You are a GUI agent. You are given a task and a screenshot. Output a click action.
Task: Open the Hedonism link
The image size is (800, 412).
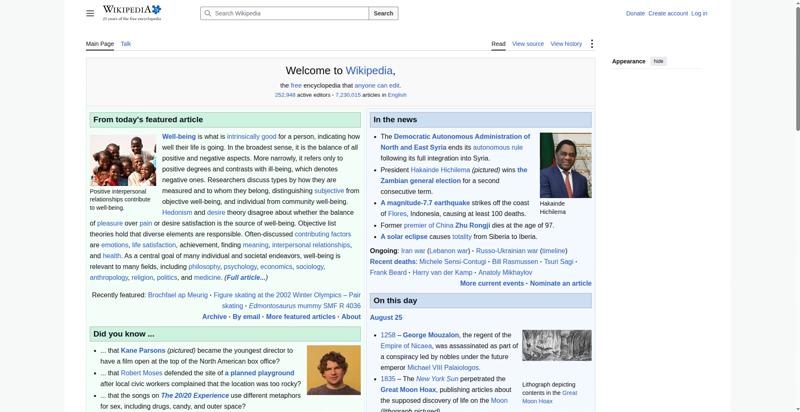[x=177, y=213]
